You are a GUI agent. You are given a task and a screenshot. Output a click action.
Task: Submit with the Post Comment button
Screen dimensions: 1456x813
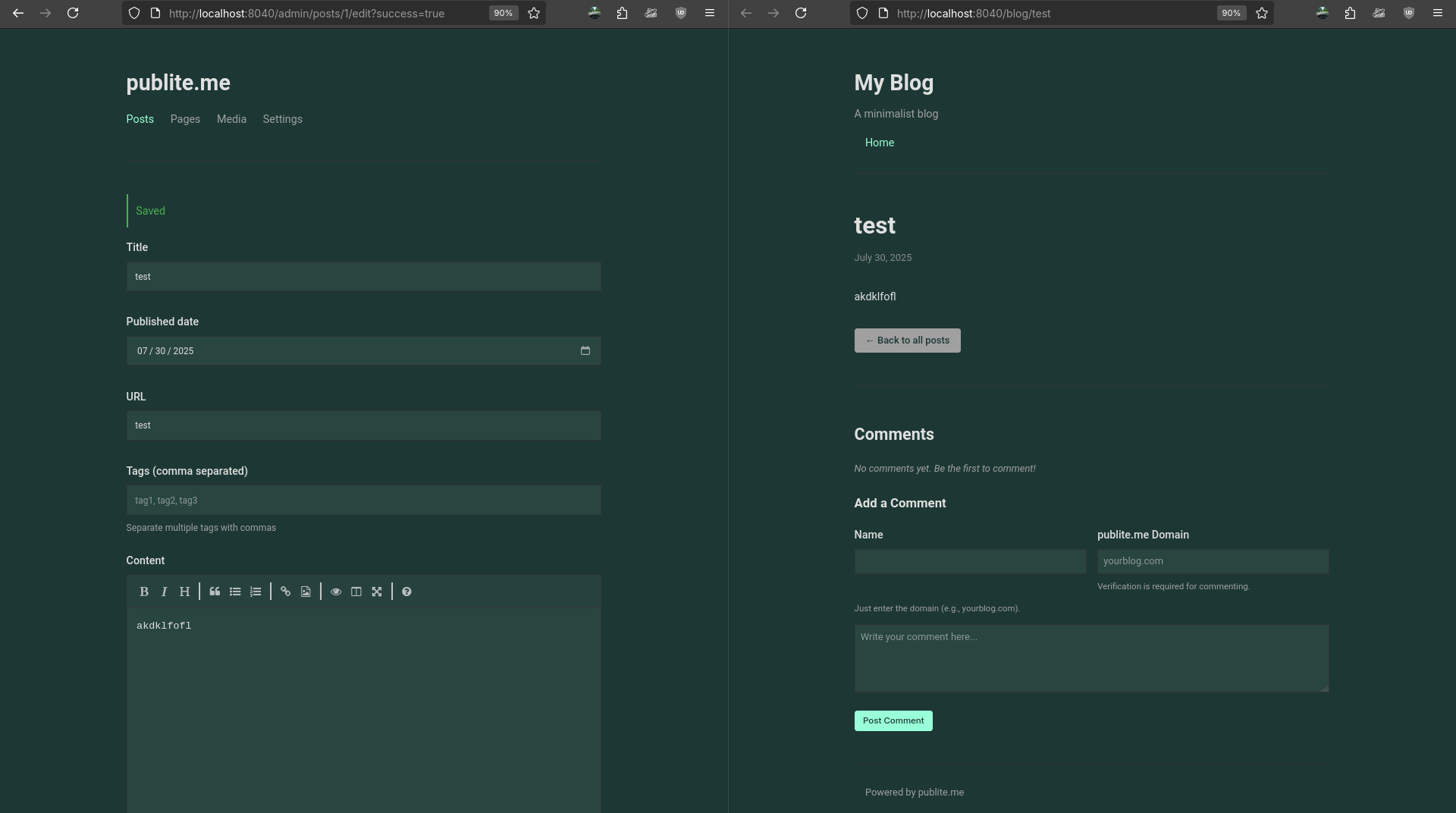[x=893, y=720]
